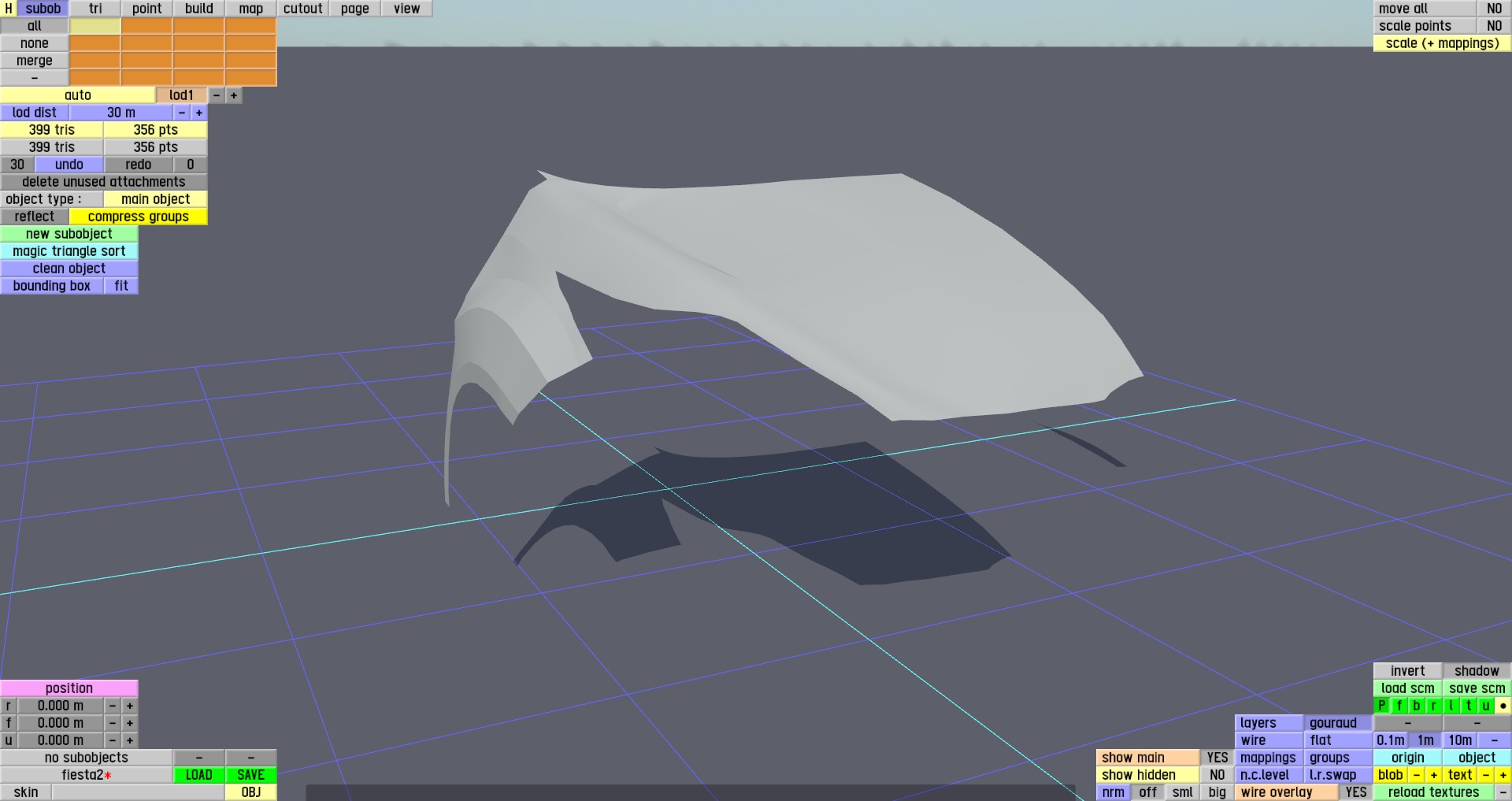Click reload textures button

coord(1434,792)
